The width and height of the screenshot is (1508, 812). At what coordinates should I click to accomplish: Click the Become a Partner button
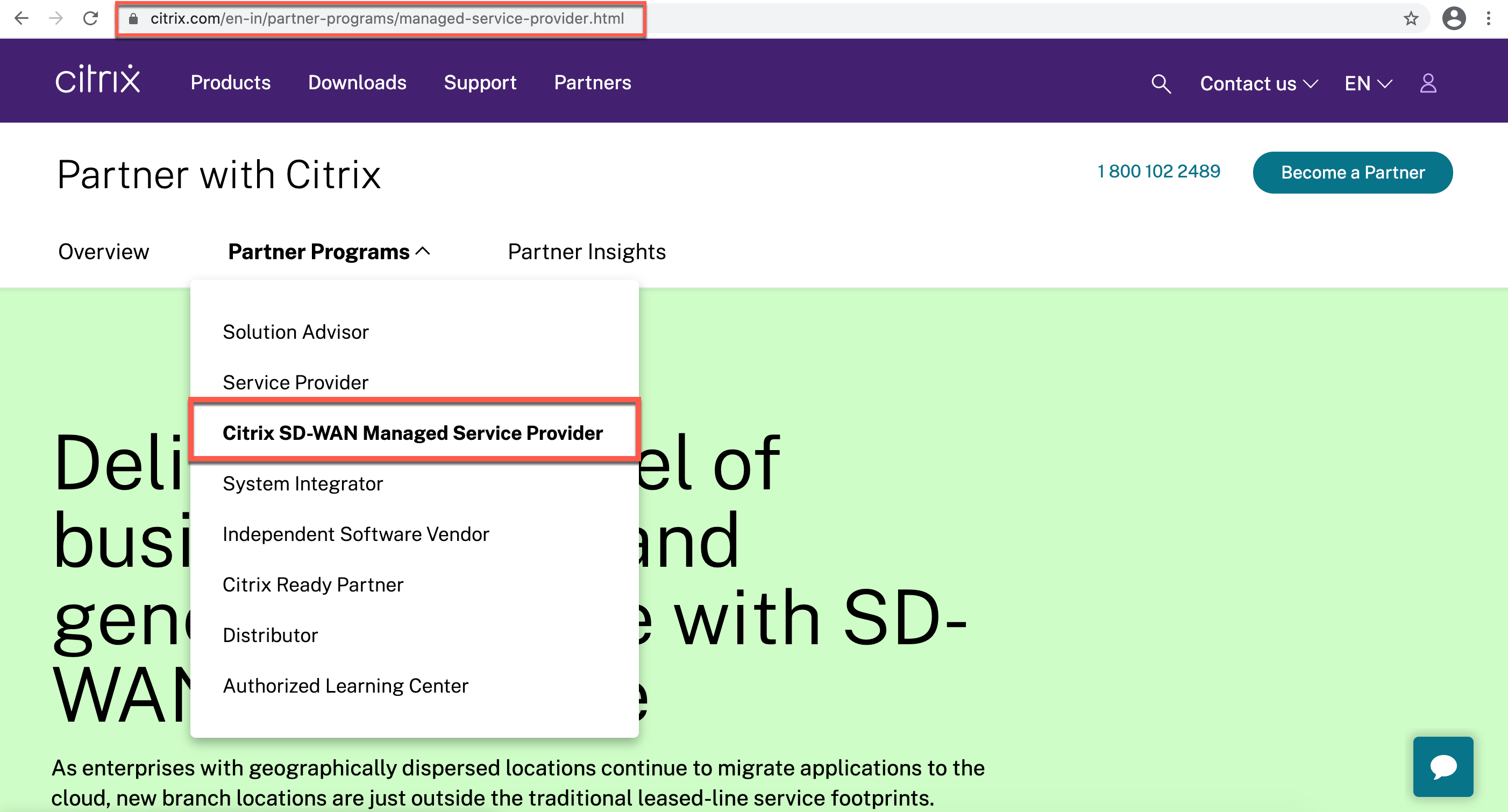(x=1352, y=173)
